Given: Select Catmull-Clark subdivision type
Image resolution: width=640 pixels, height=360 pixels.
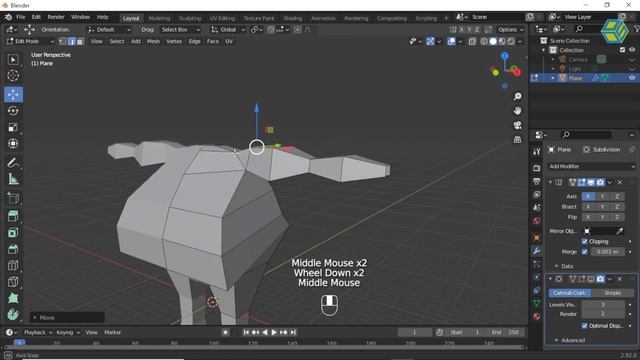Looking at the screenshot, I should click(x=570, y=293).
